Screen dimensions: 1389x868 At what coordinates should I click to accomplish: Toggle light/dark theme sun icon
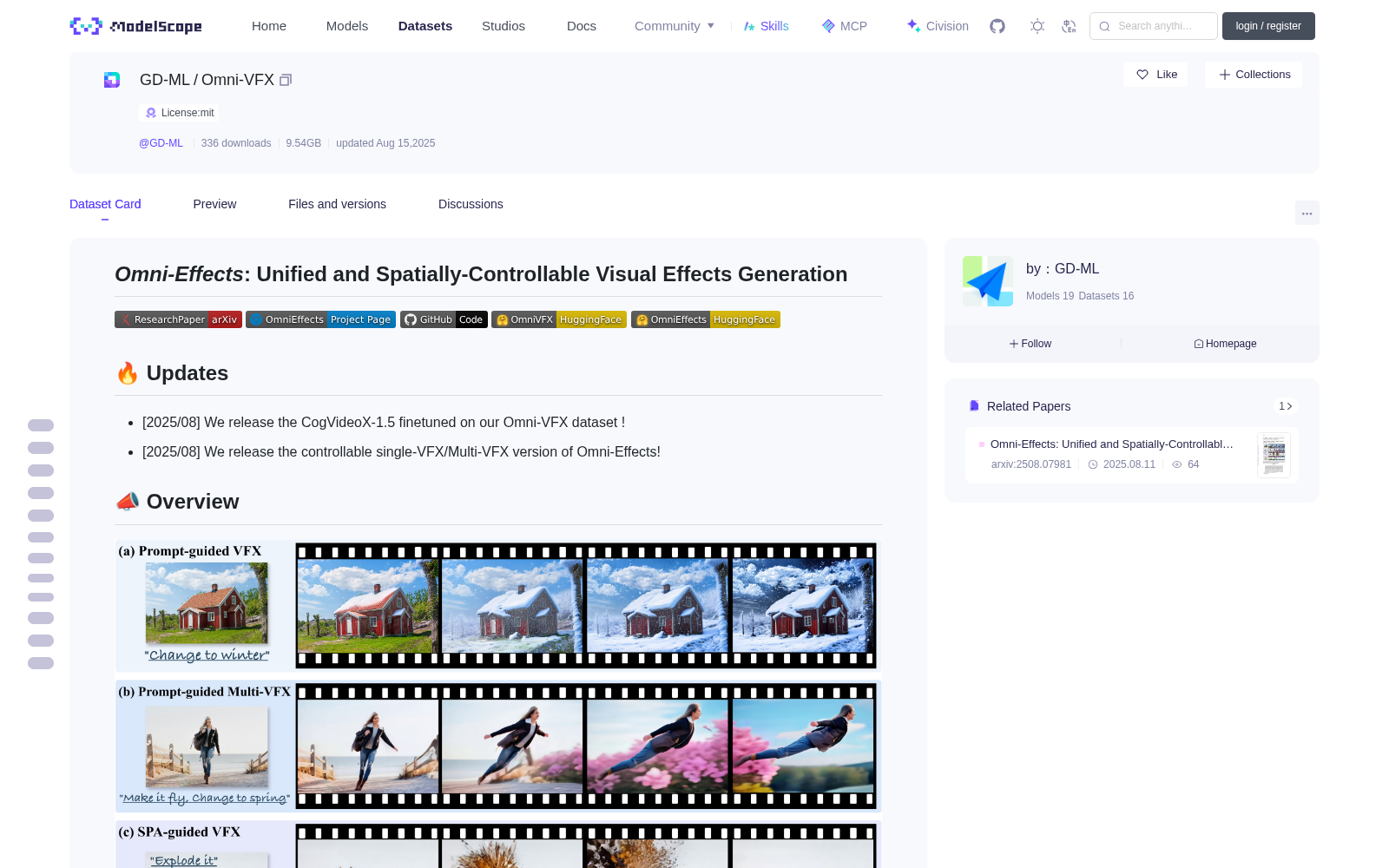coord(1037,26)
